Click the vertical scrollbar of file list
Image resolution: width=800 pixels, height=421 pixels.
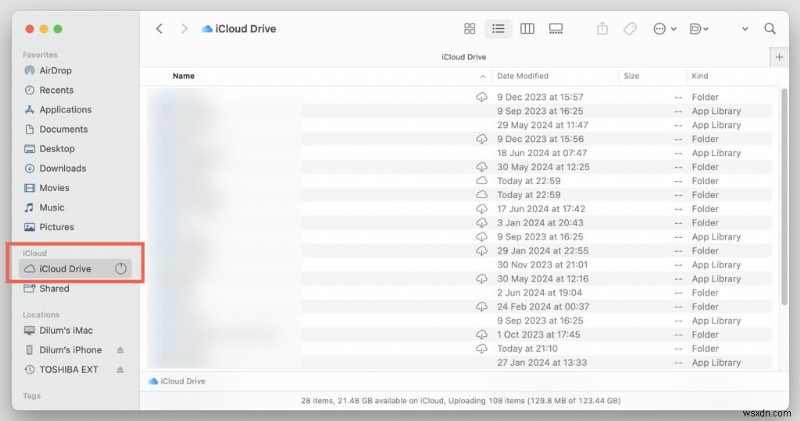(784, 196)
